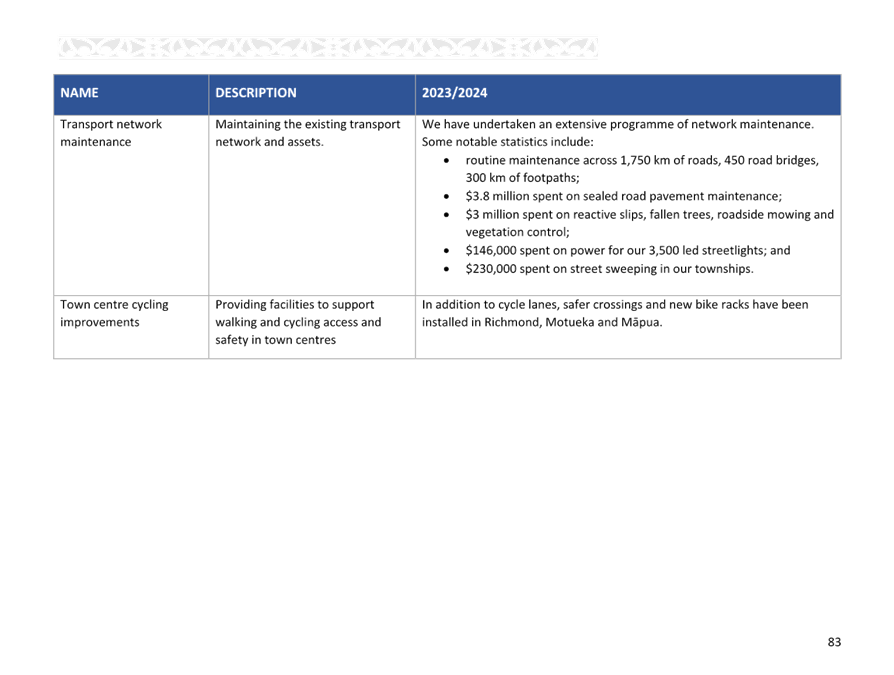894x675 pixels.
Task: Click the sentence 'We have undertaken an extensive programme'
Action: click(x=617, y=124)
